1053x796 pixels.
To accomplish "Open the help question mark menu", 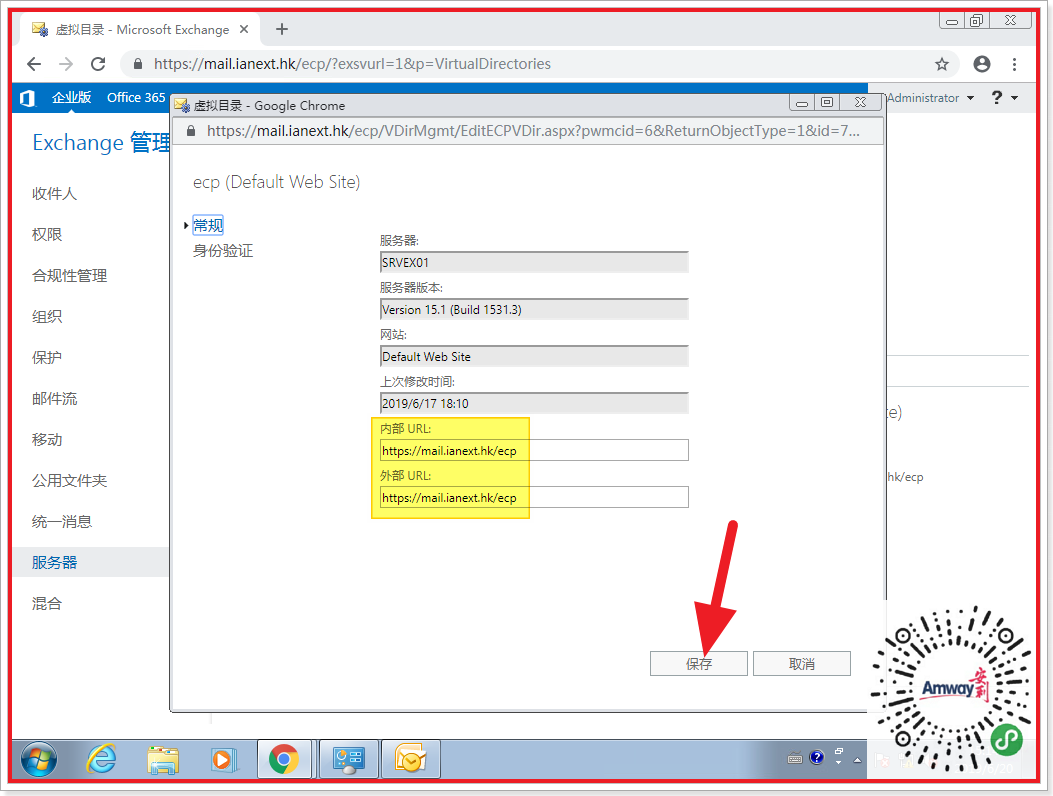I will pos(997,98).
